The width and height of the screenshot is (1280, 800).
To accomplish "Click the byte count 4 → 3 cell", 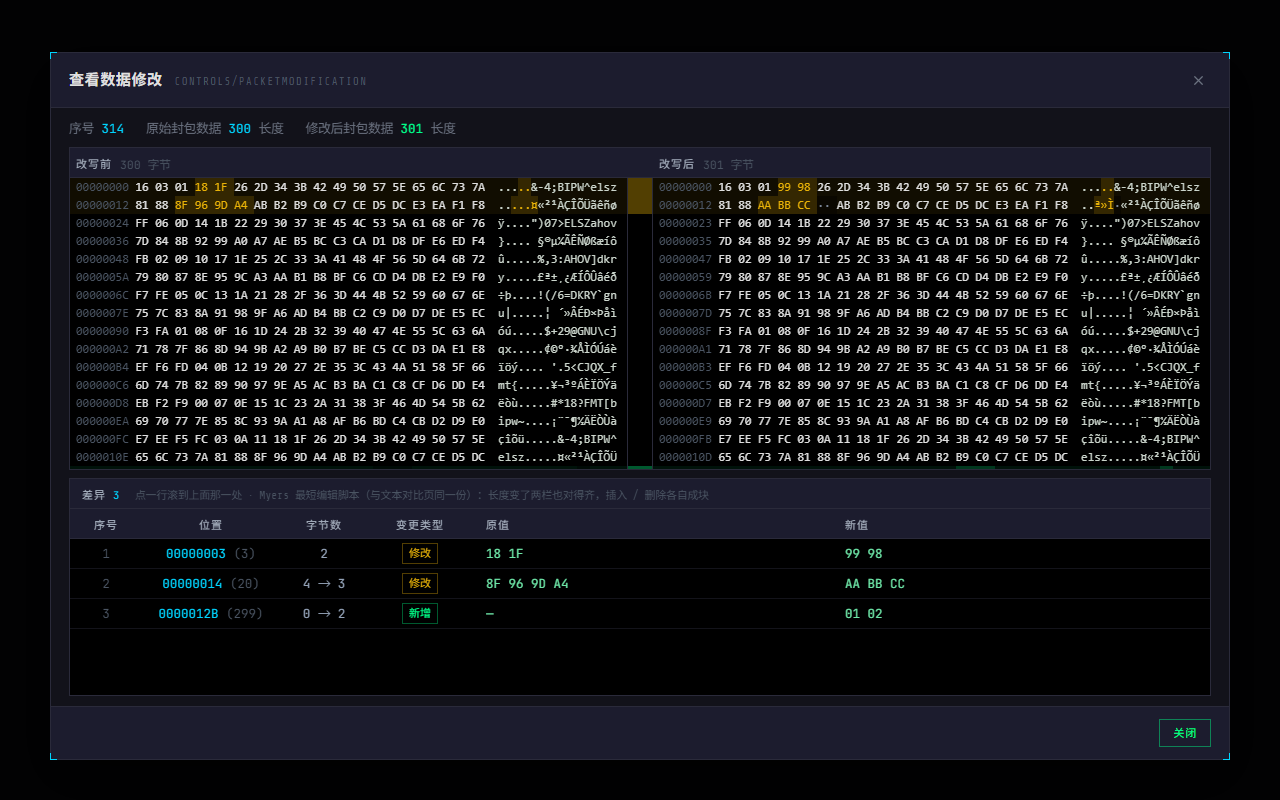I will point(324,583).
